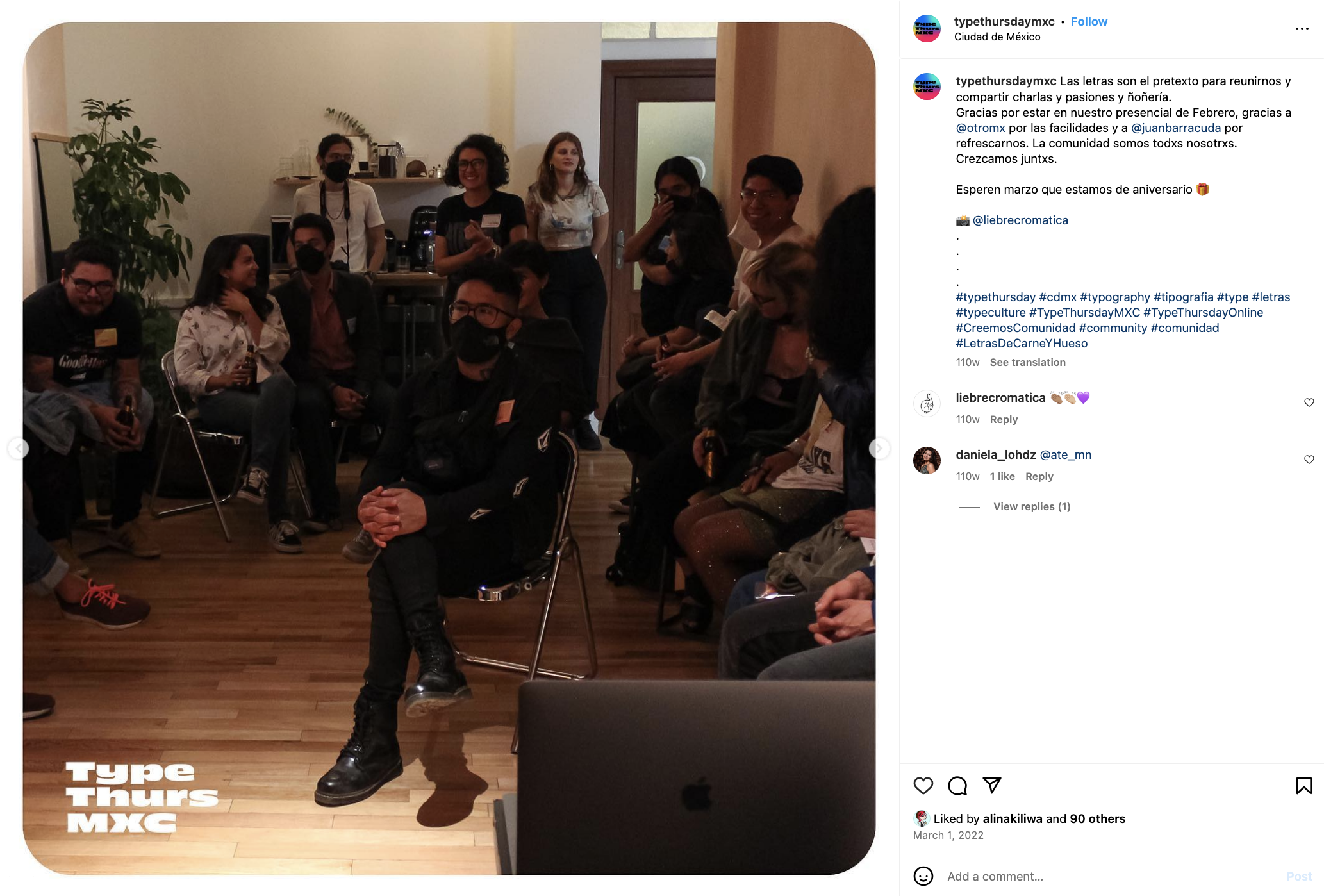Open the Ciudad de México location link
Viewport: 1324px width, 896px height.
[997, 37]
